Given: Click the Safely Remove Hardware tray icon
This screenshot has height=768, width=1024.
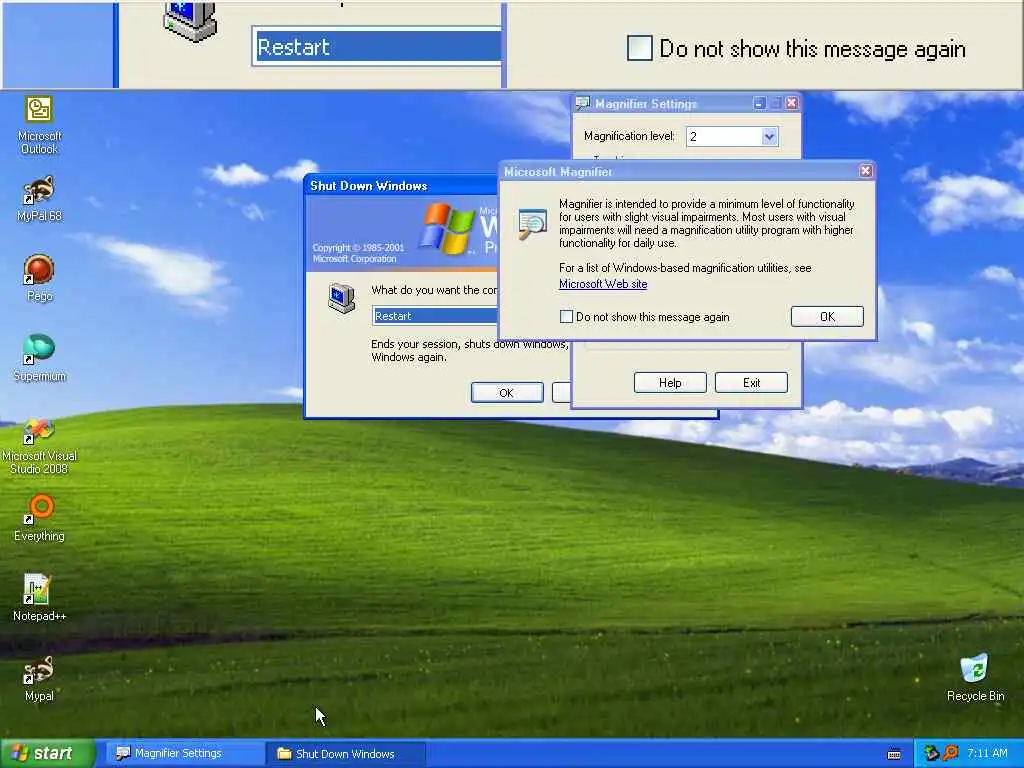Looking at the screenshot, I should coord(931,753).
